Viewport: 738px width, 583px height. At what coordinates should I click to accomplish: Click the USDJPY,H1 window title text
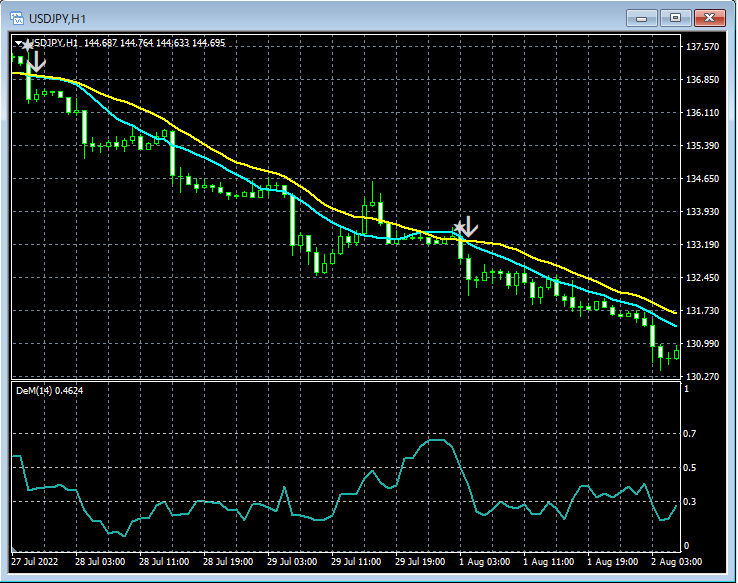pyautogui.click(x=57, y=19)
